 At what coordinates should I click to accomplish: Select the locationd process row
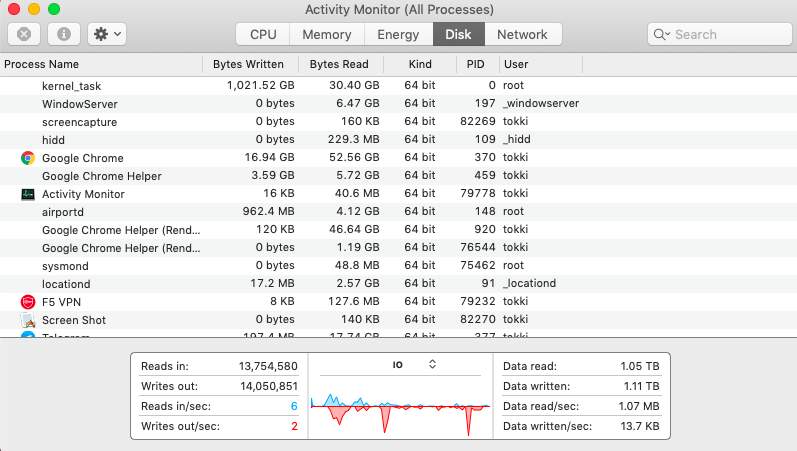click(398, 284)
